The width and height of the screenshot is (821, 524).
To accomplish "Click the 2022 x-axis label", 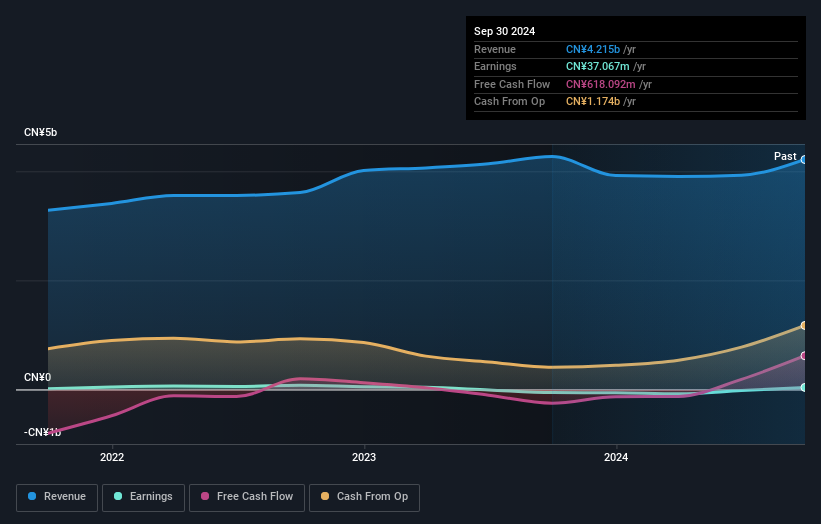I will tap(112, 457).
